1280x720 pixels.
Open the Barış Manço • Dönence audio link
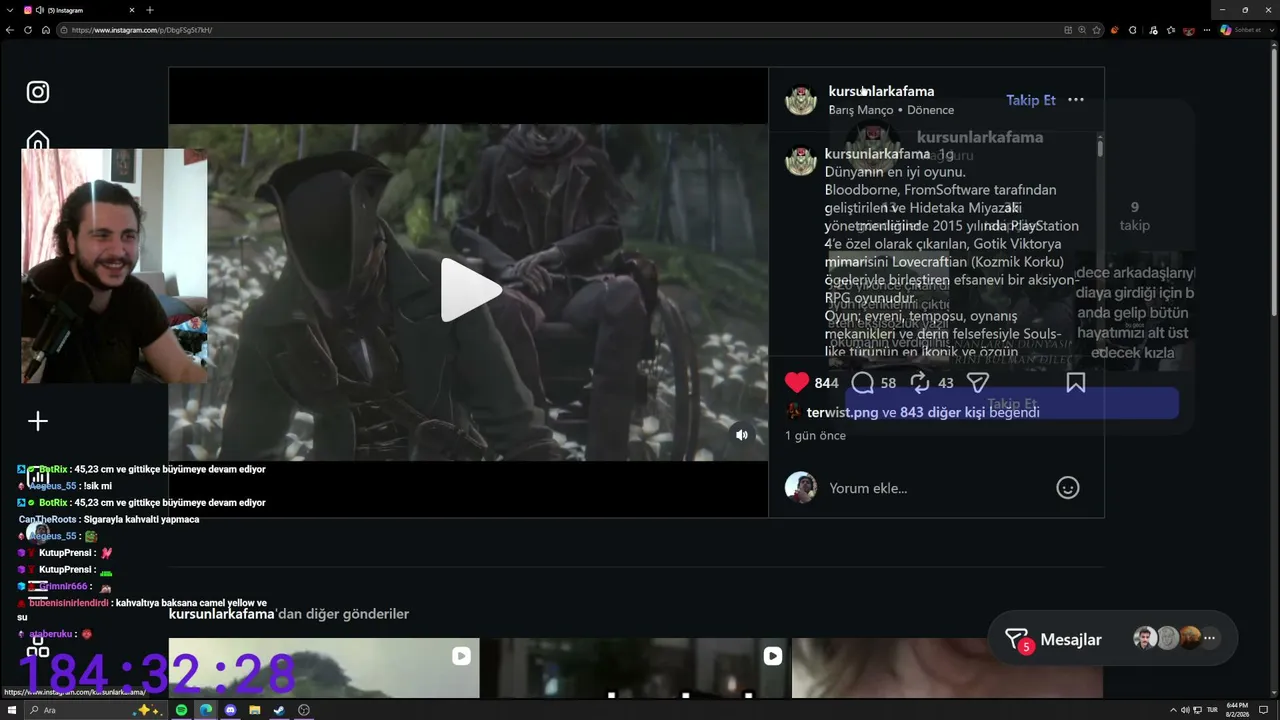[891, 110]
